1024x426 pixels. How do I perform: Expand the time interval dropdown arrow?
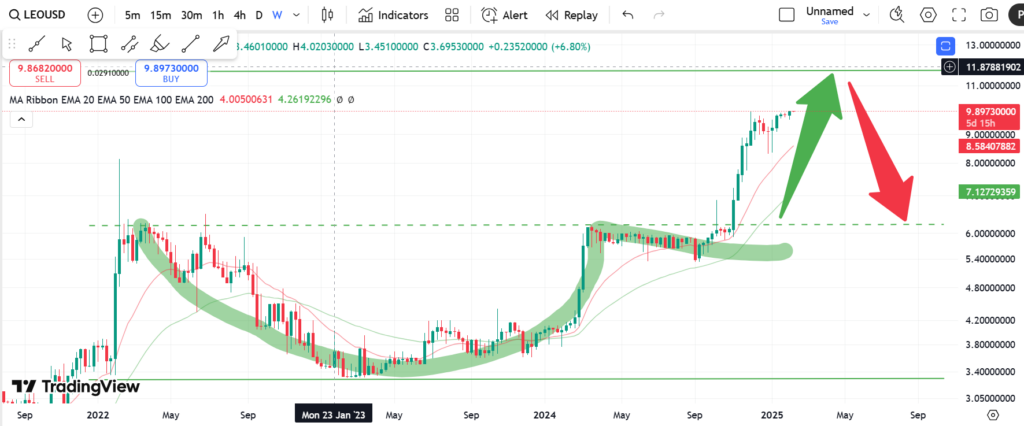tap(296, 15)
